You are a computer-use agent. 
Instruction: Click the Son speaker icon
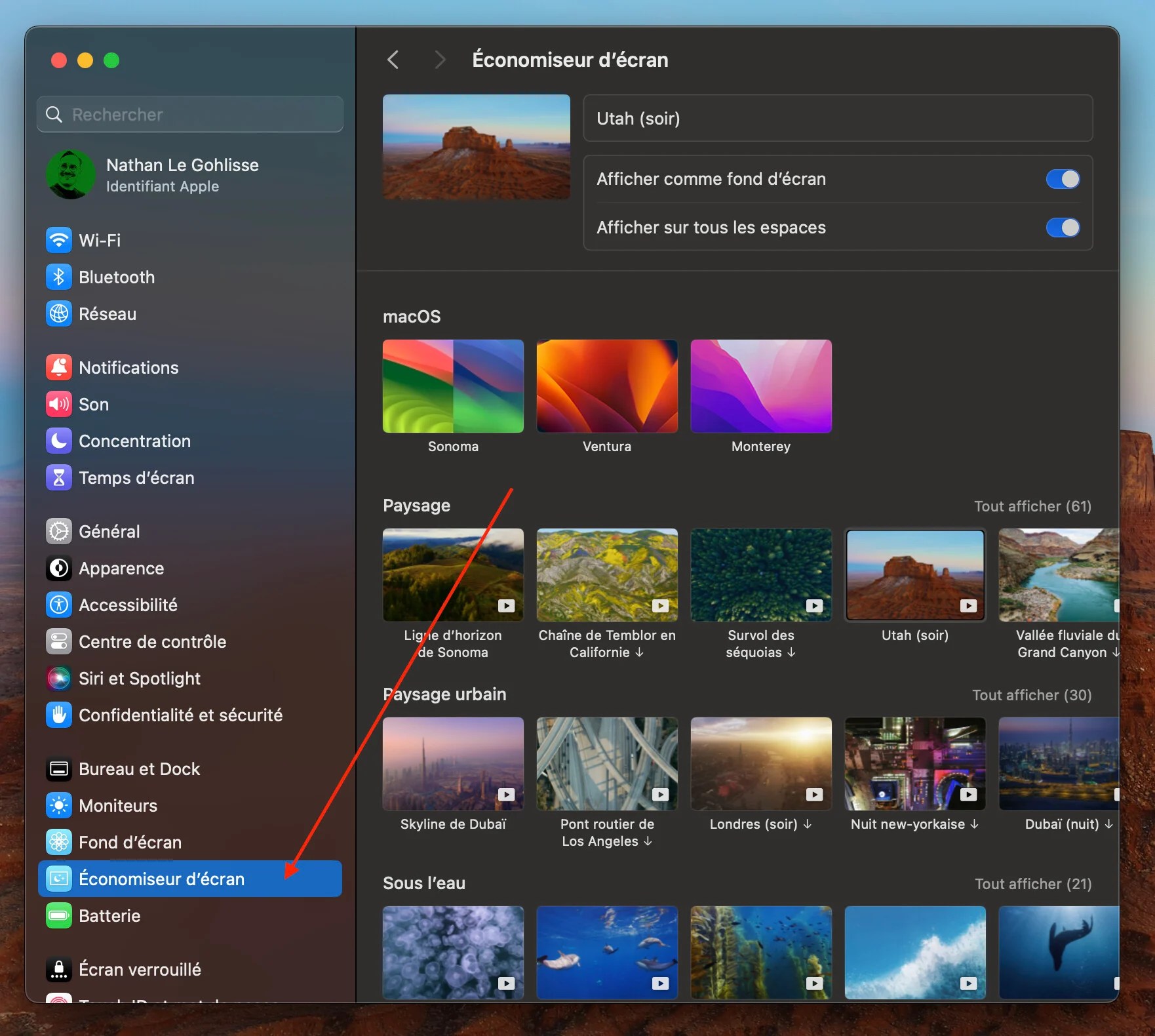click(x=59, y=404)
